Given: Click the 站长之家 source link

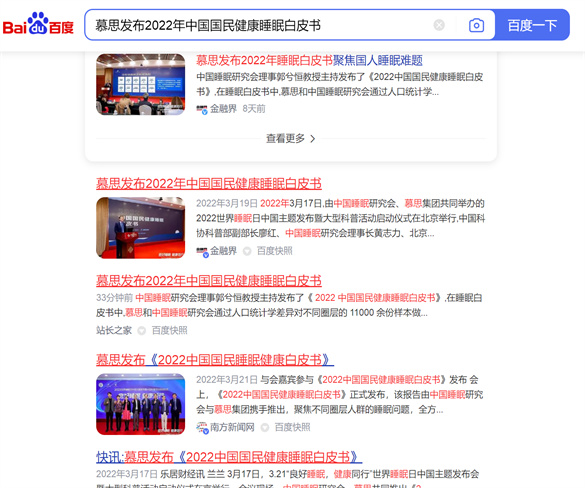Looking at the screenshot, I should click(x=114, y=330).
